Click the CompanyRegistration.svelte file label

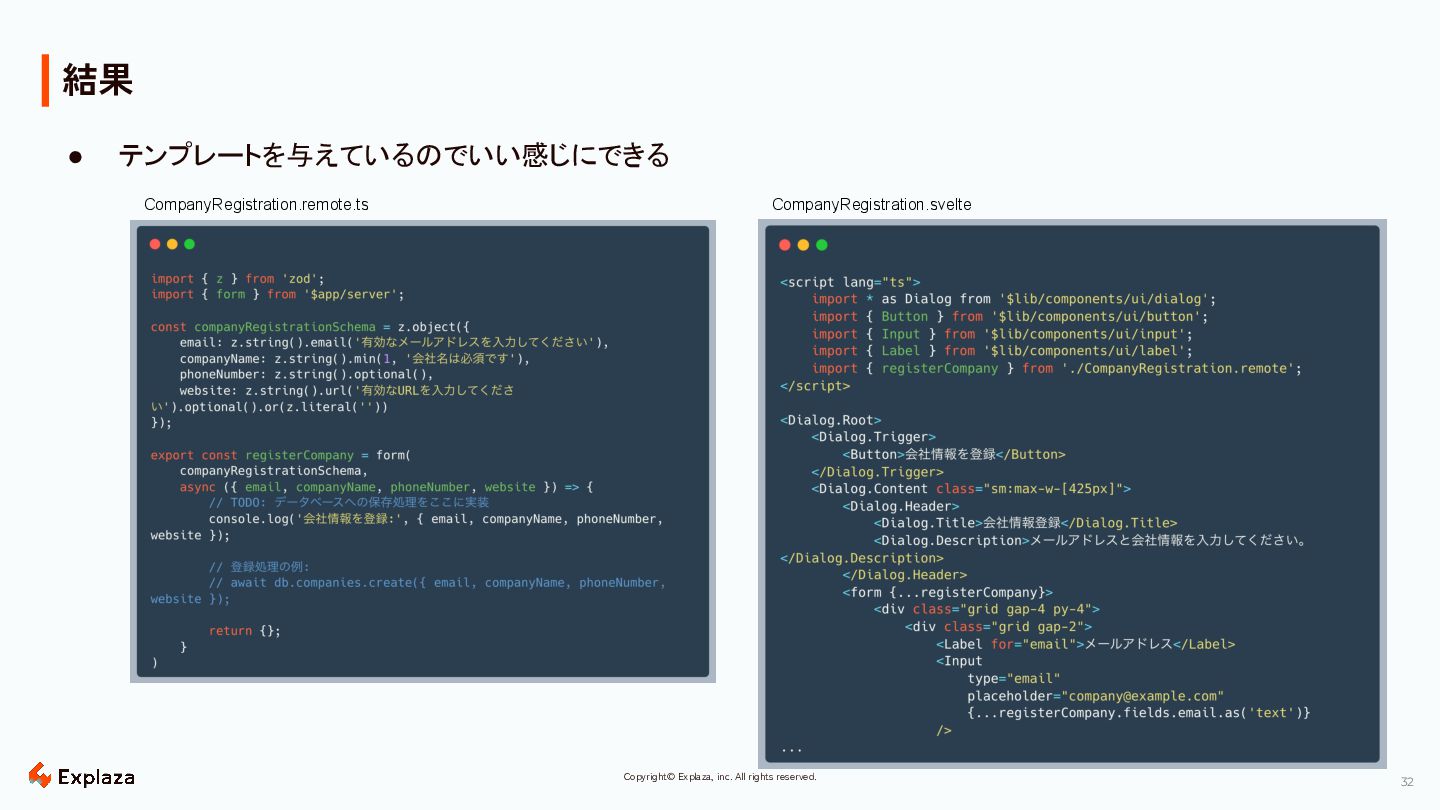click(x=871, y=204)
